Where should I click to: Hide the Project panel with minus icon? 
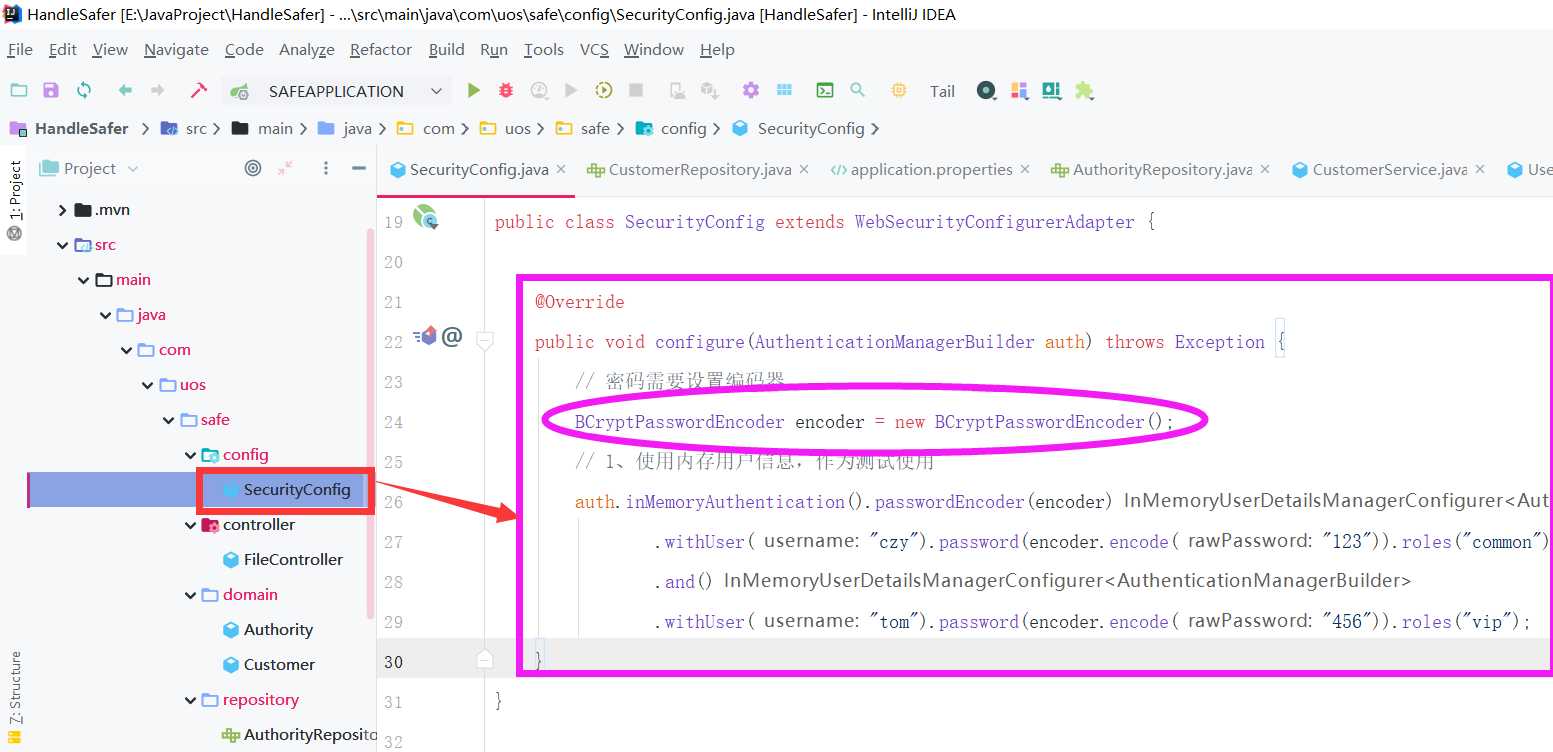359,168
